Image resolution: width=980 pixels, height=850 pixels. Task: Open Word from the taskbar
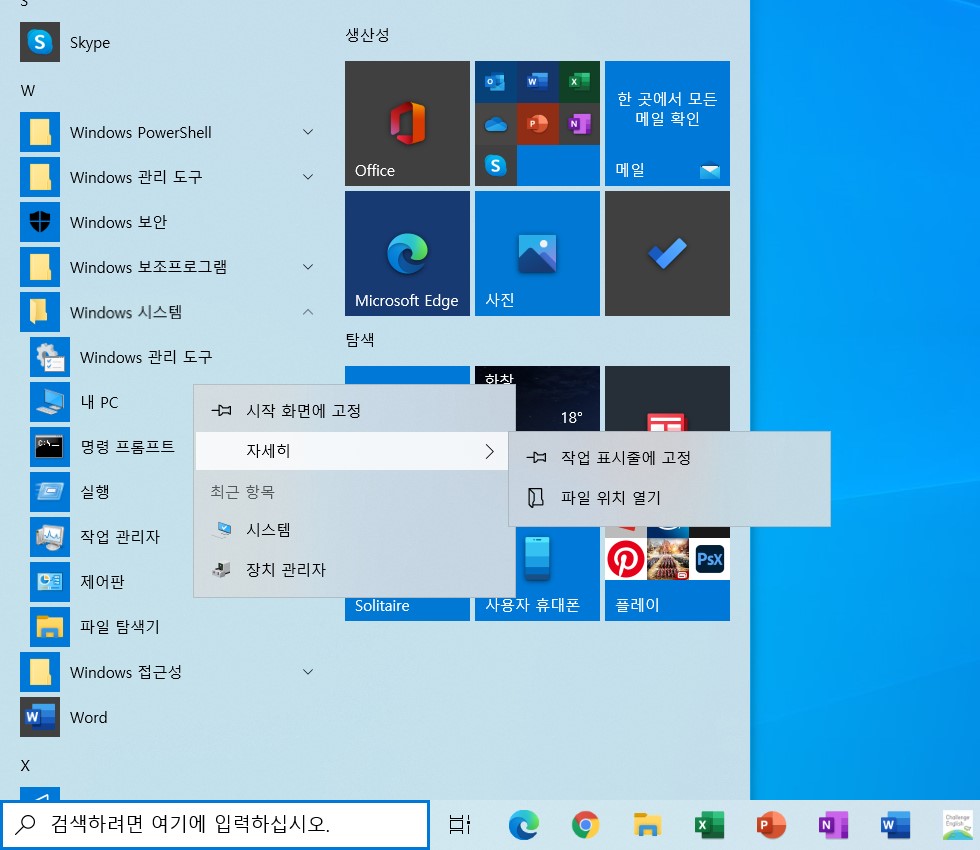pyautogui.click(x=895, y=825)
